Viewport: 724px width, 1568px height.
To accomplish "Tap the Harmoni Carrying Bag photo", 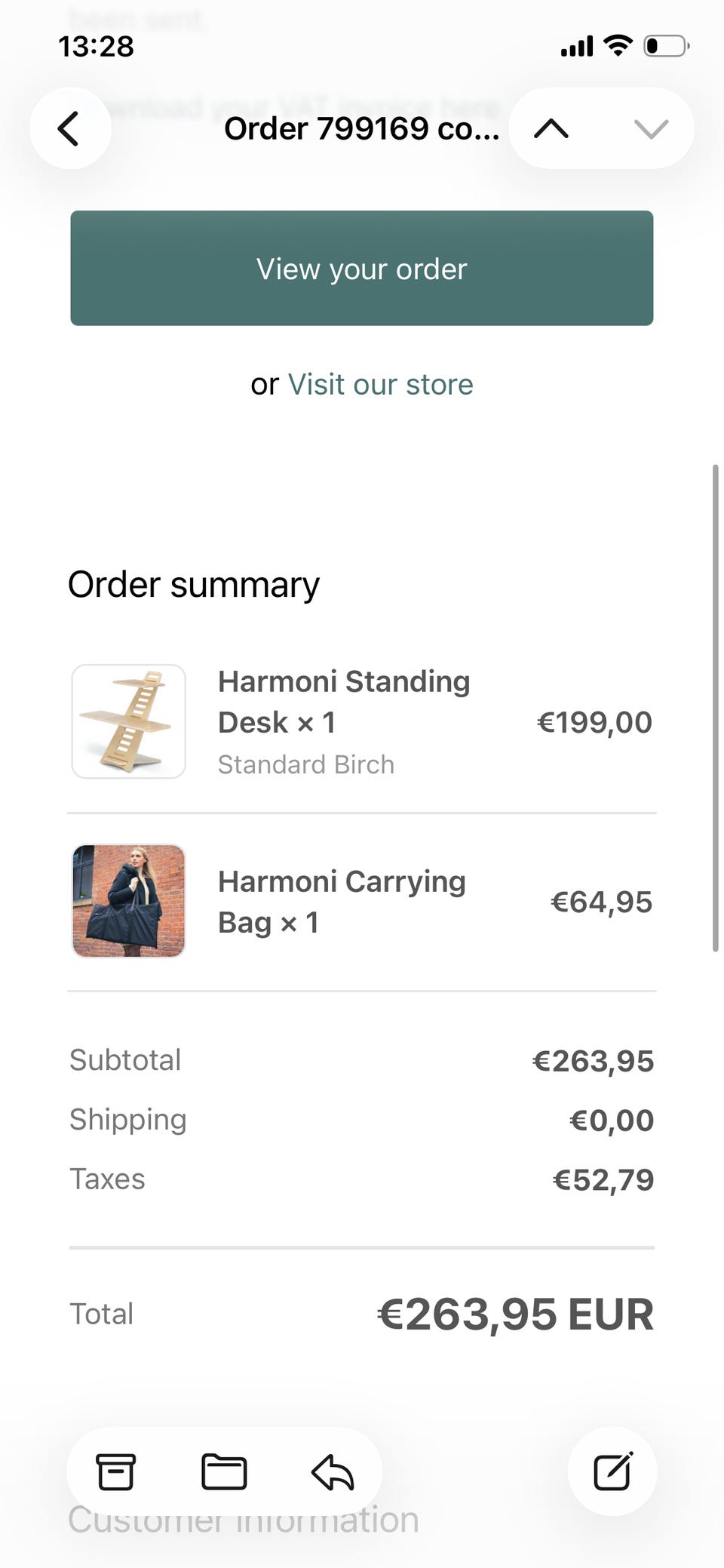I will (128, 901).
